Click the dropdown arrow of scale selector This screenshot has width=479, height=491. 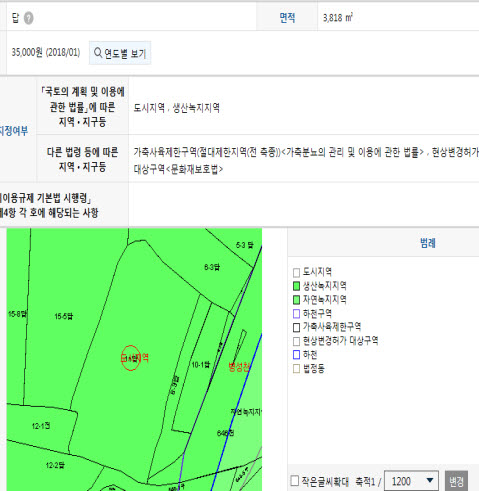coord(430,480)
